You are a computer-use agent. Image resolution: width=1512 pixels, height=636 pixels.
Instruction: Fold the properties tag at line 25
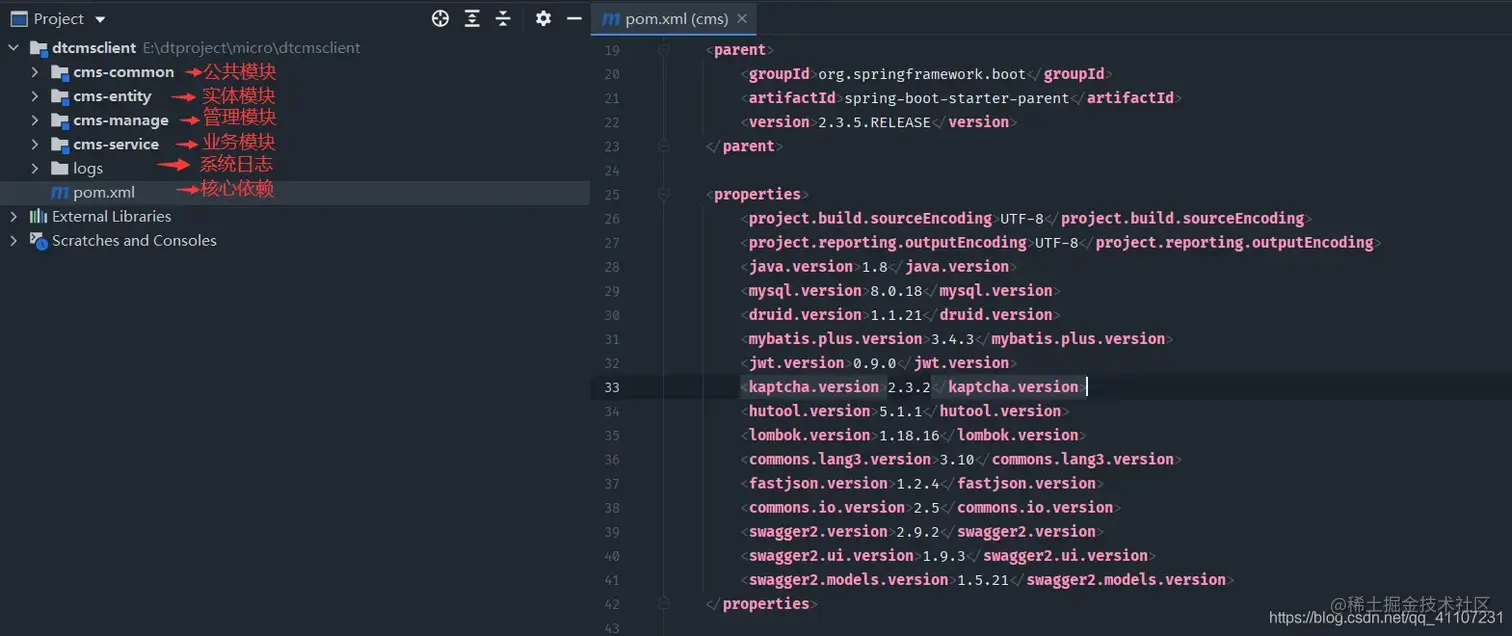click(x=663, y=194)
